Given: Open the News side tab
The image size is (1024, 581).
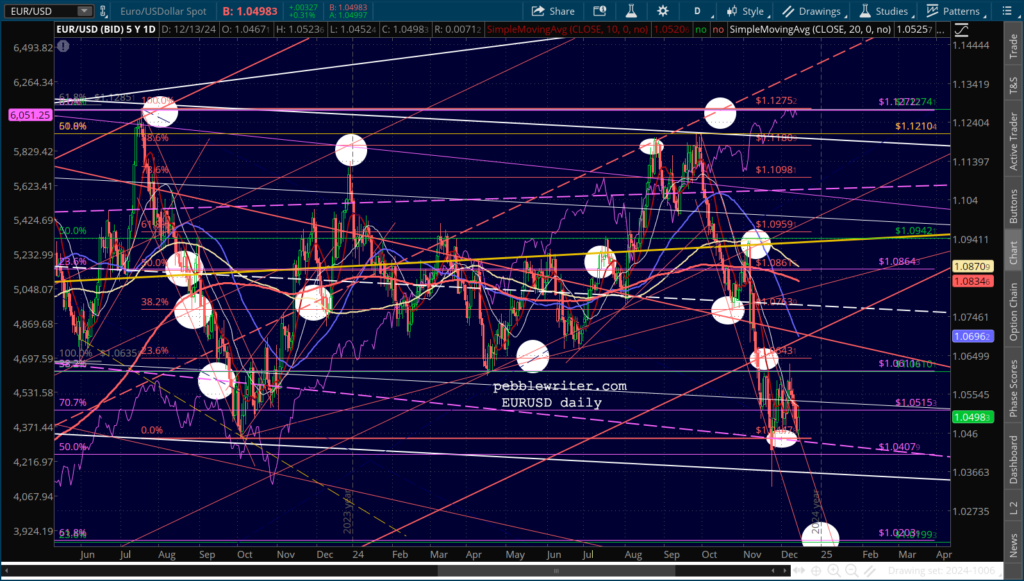Looking at the screenshot, I should pyautogui.click(x=1013, y=541).
